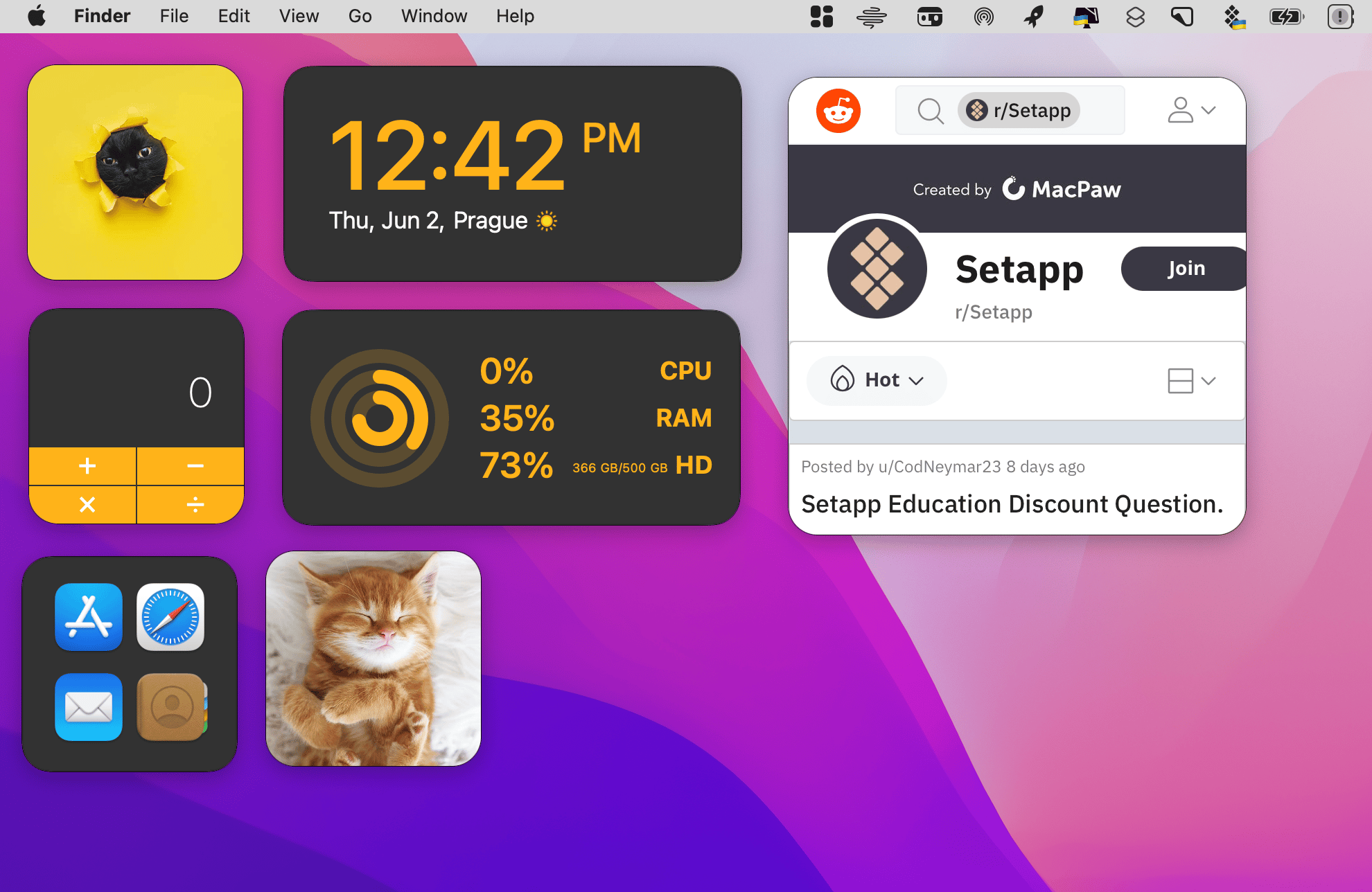Image resolution: width=1372 pixels, height=892 pixels.
Task: Click the ticket-shaped menu bar icon
Action: [x=929, y=16]
